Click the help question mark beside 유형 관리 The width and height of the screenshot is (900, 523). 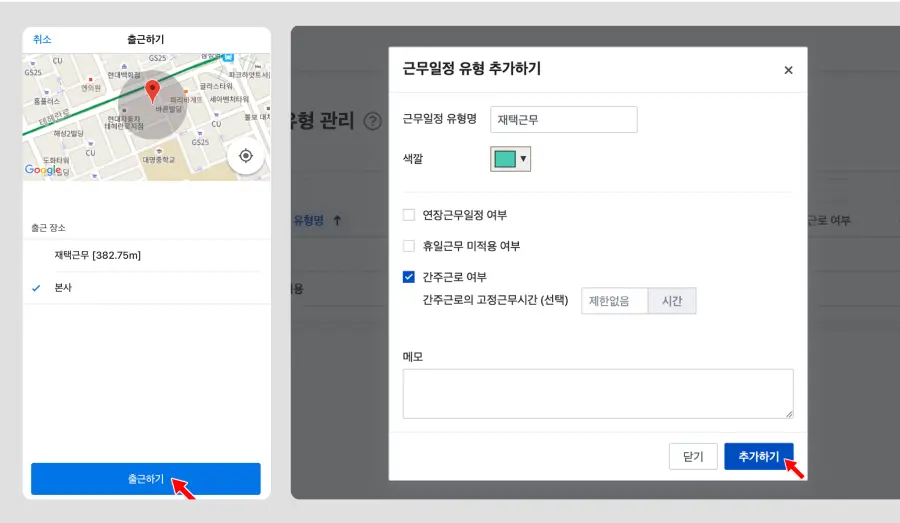click(x=373, y=121)
